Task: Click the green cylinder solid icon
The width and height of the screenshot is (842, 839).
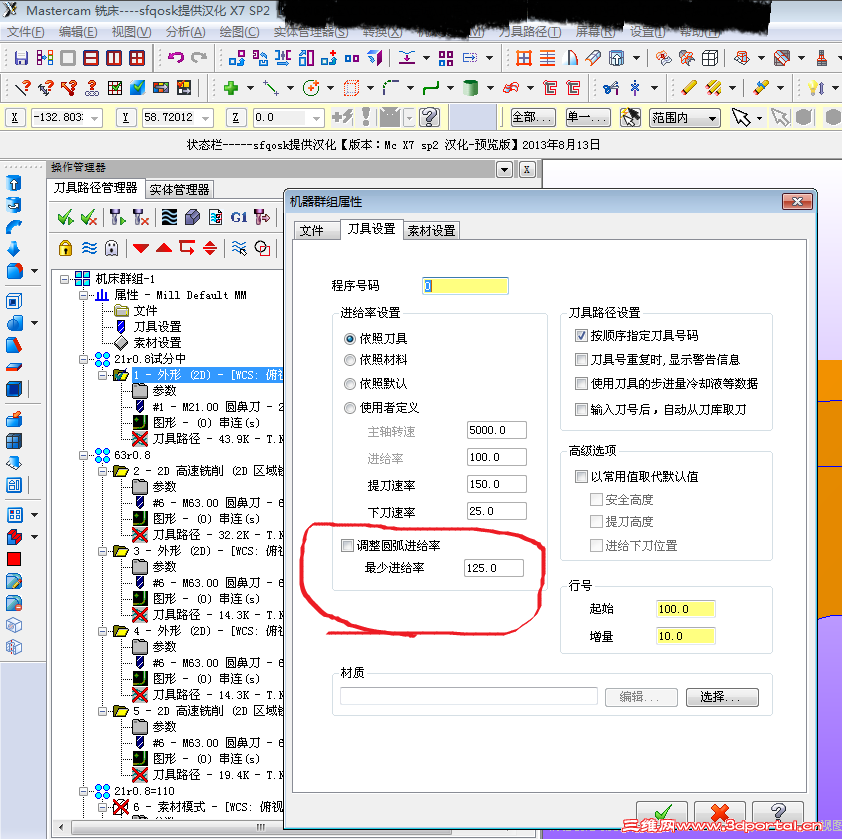Action: pyautogui.click(x=470, y=88)
